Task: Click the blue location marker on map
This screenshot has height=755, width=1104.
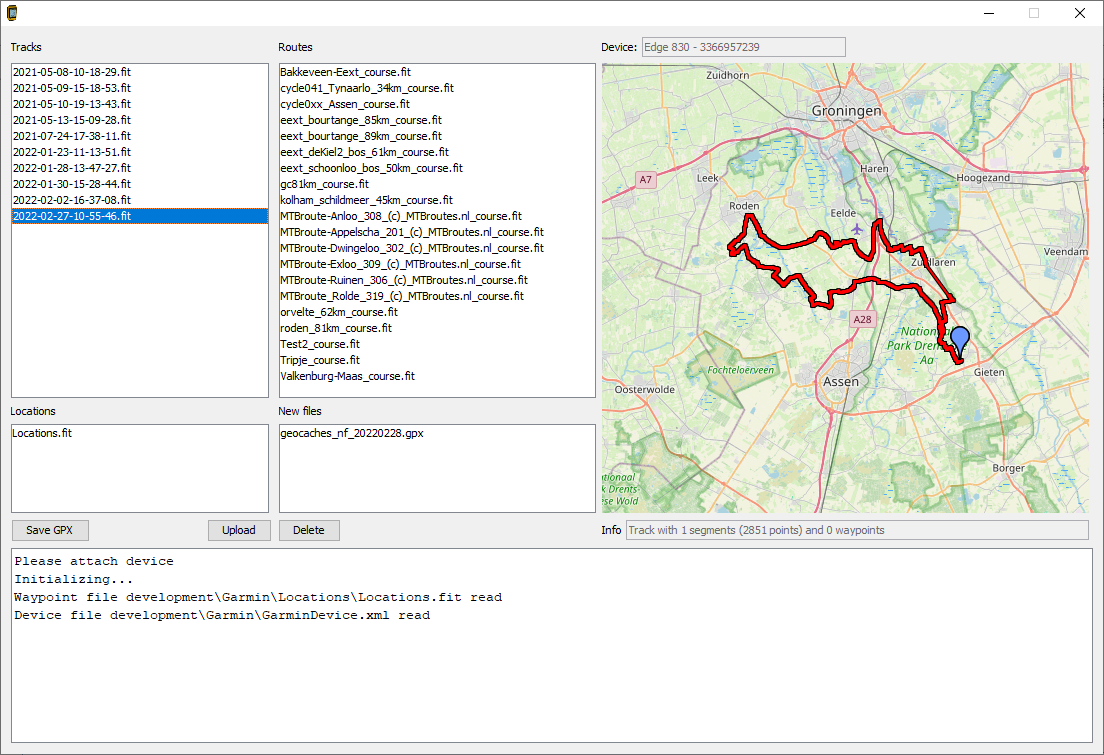Action: [960, 340]
